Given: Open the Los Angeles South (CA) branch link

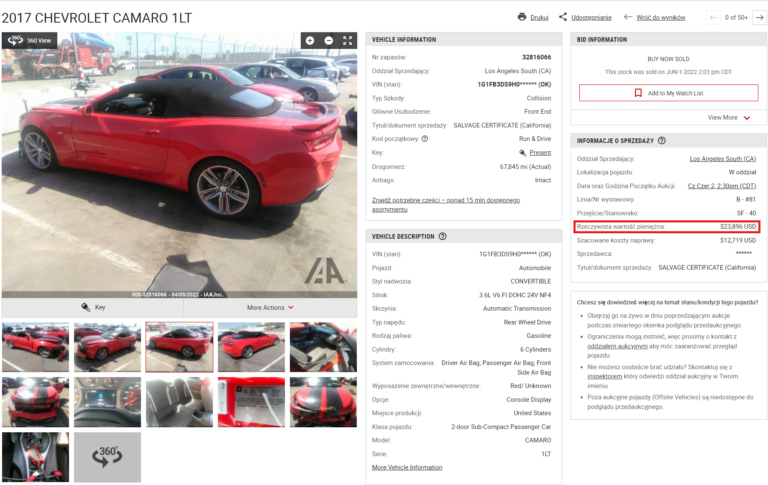Looking at the screenshot, I should pyautogui.click(x=722, y=158).
